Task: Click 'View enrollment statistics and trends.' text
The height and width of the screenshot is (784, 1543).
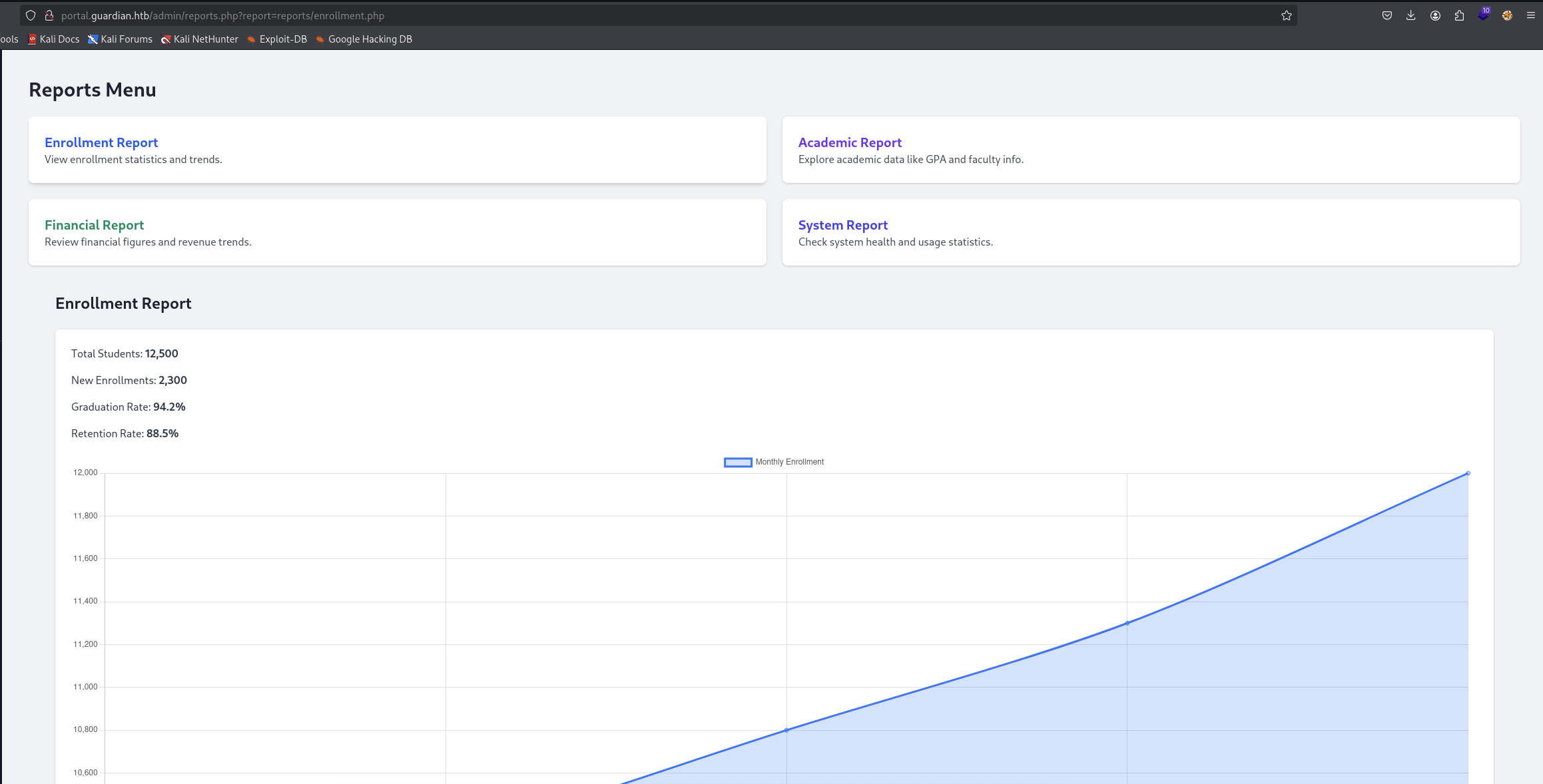Action: click(x=133, y=159)
